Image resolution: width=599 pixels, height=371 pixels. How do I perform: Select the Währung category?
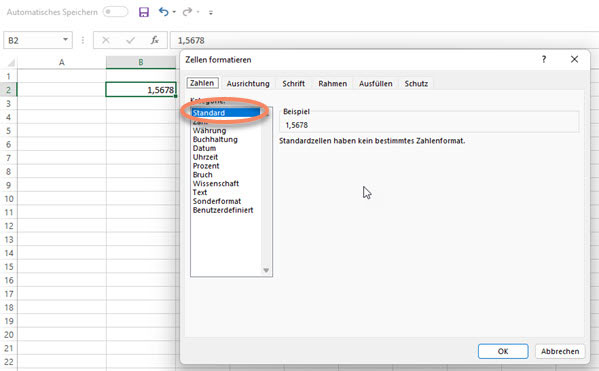(209, 131)
